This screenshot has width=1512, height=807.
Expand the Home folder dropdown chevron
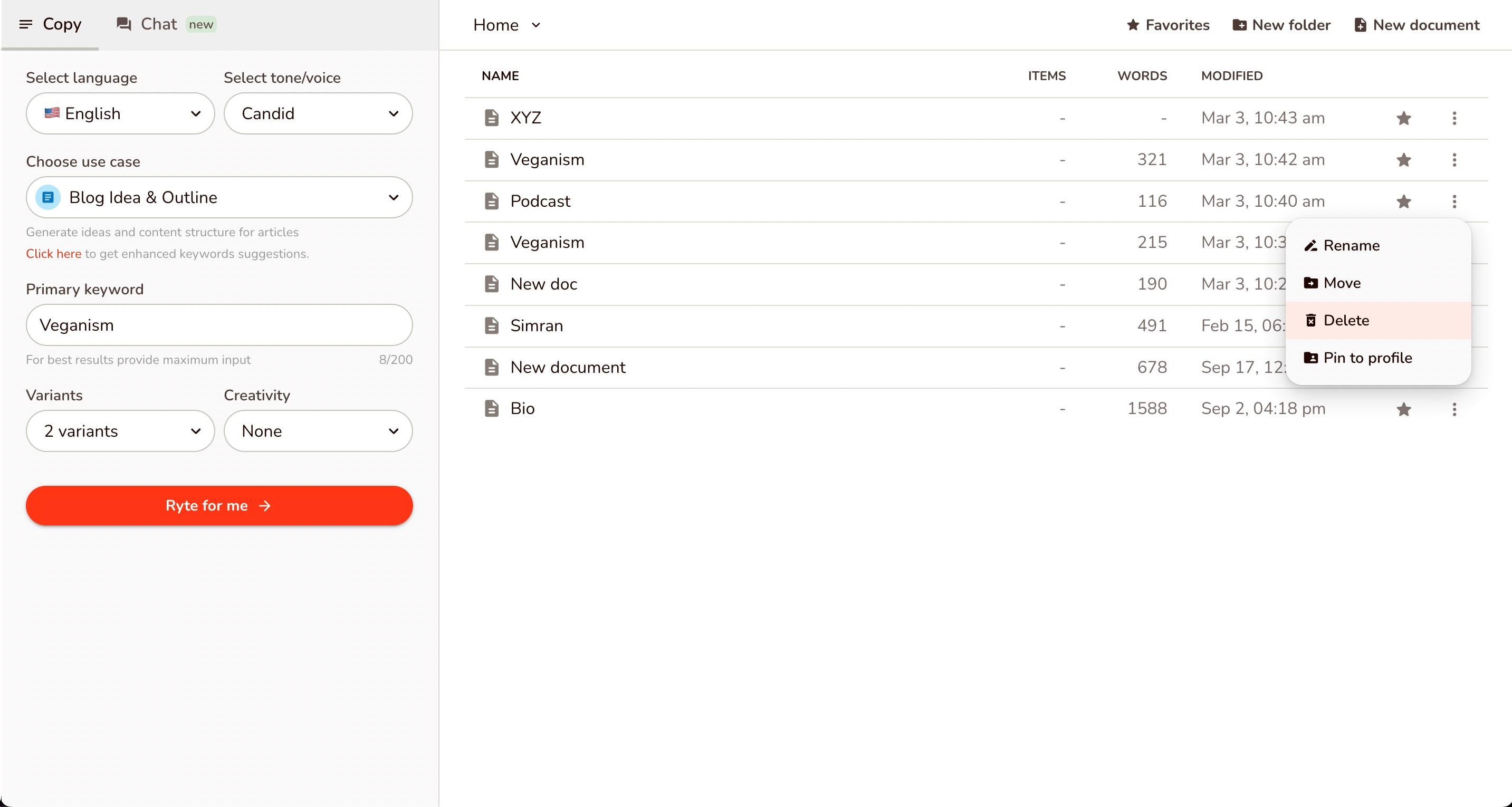pyautogui.click(x=535, y=25)
